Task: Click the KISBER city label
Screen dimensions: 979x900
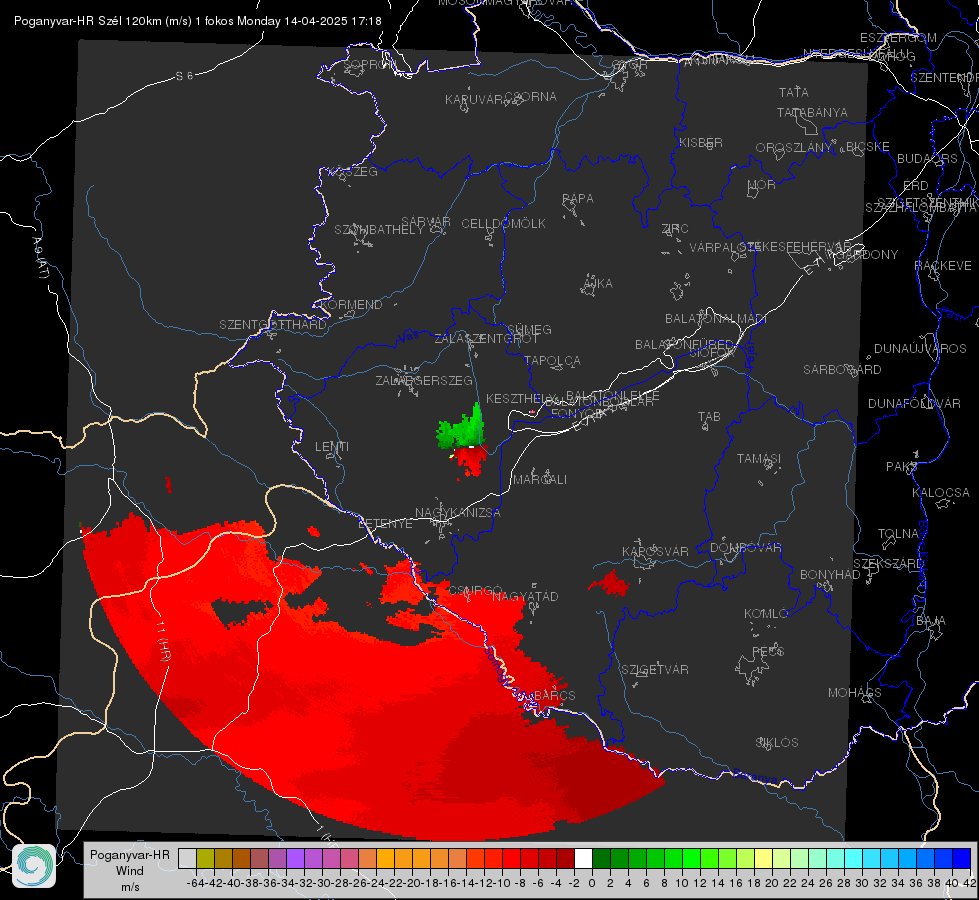Action: 701,142
